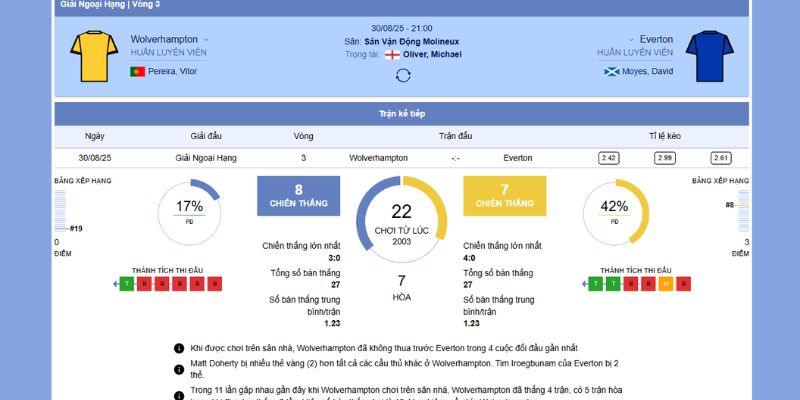Click the Portugal flag next to Pereira, Vitor

pyautogui.click(x=138, y=71)
